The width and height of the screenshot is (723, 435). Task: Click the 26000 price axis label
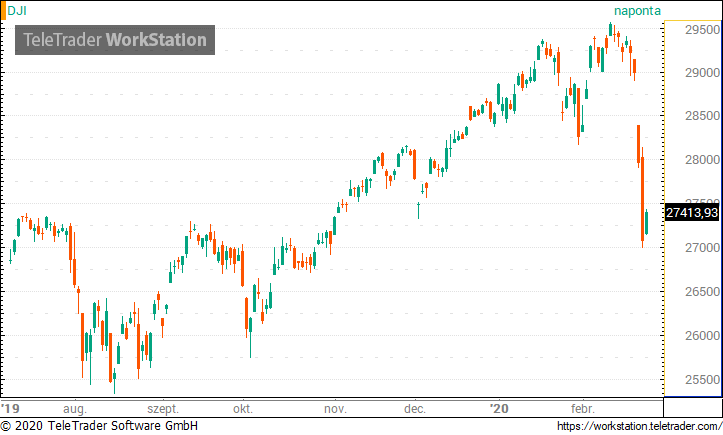[702, 335]
